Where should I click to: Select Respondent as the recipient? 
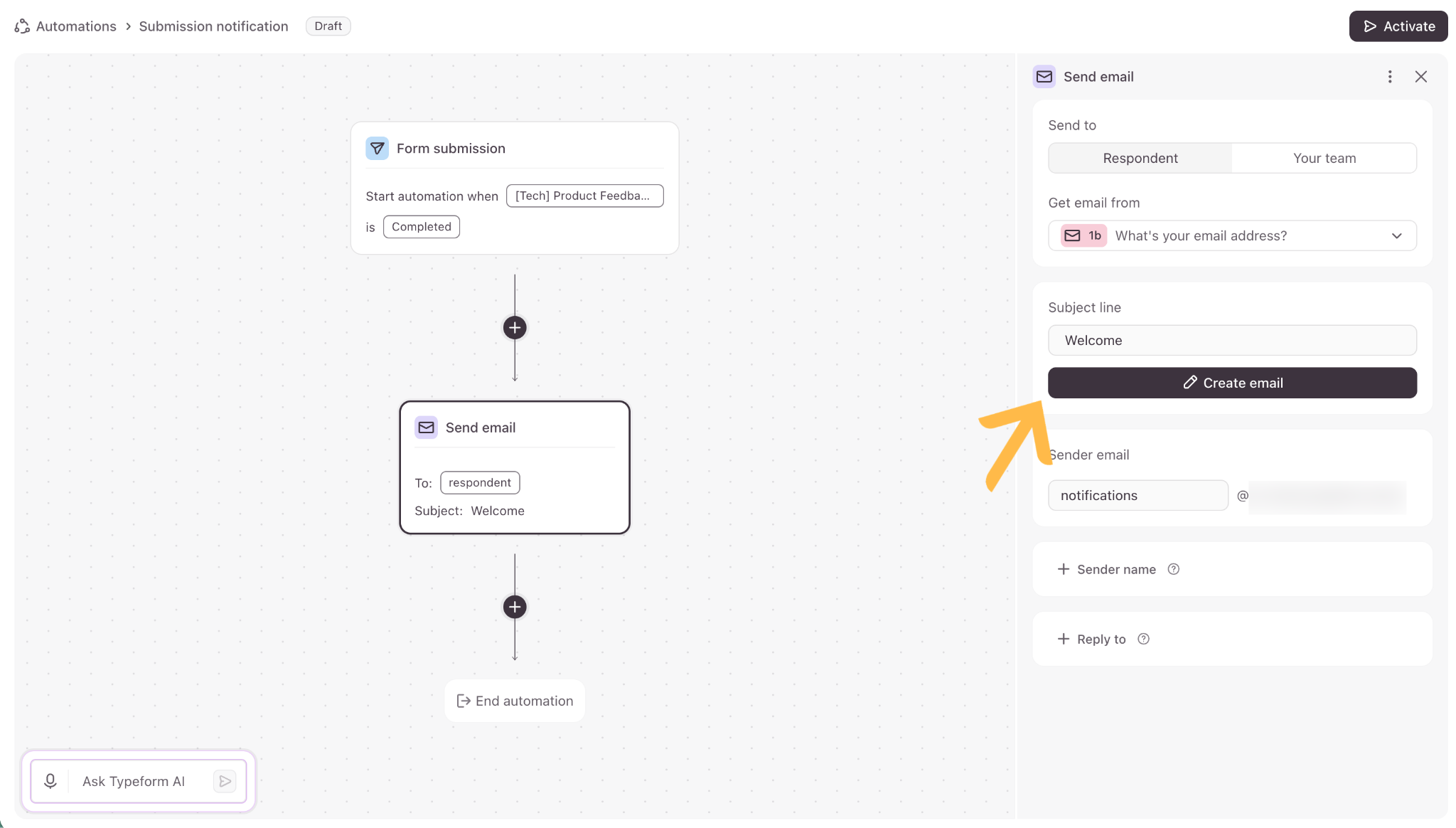[1140, 158]
